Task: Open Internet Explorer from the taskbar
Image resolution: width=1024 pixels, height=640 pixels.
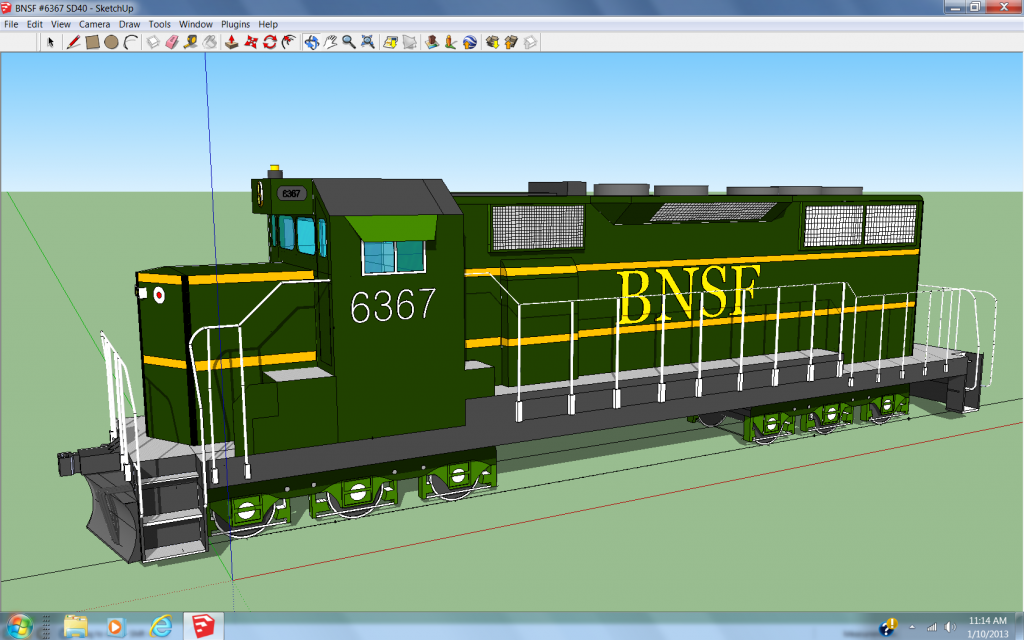Action: tap(160, 626)
